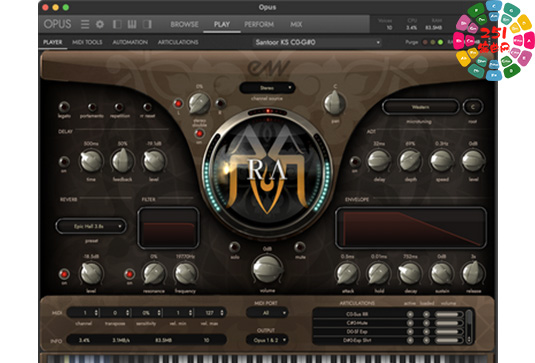
Task: Adjust the C0-Sus RR articulation volume slider
Action: point(448,314)
